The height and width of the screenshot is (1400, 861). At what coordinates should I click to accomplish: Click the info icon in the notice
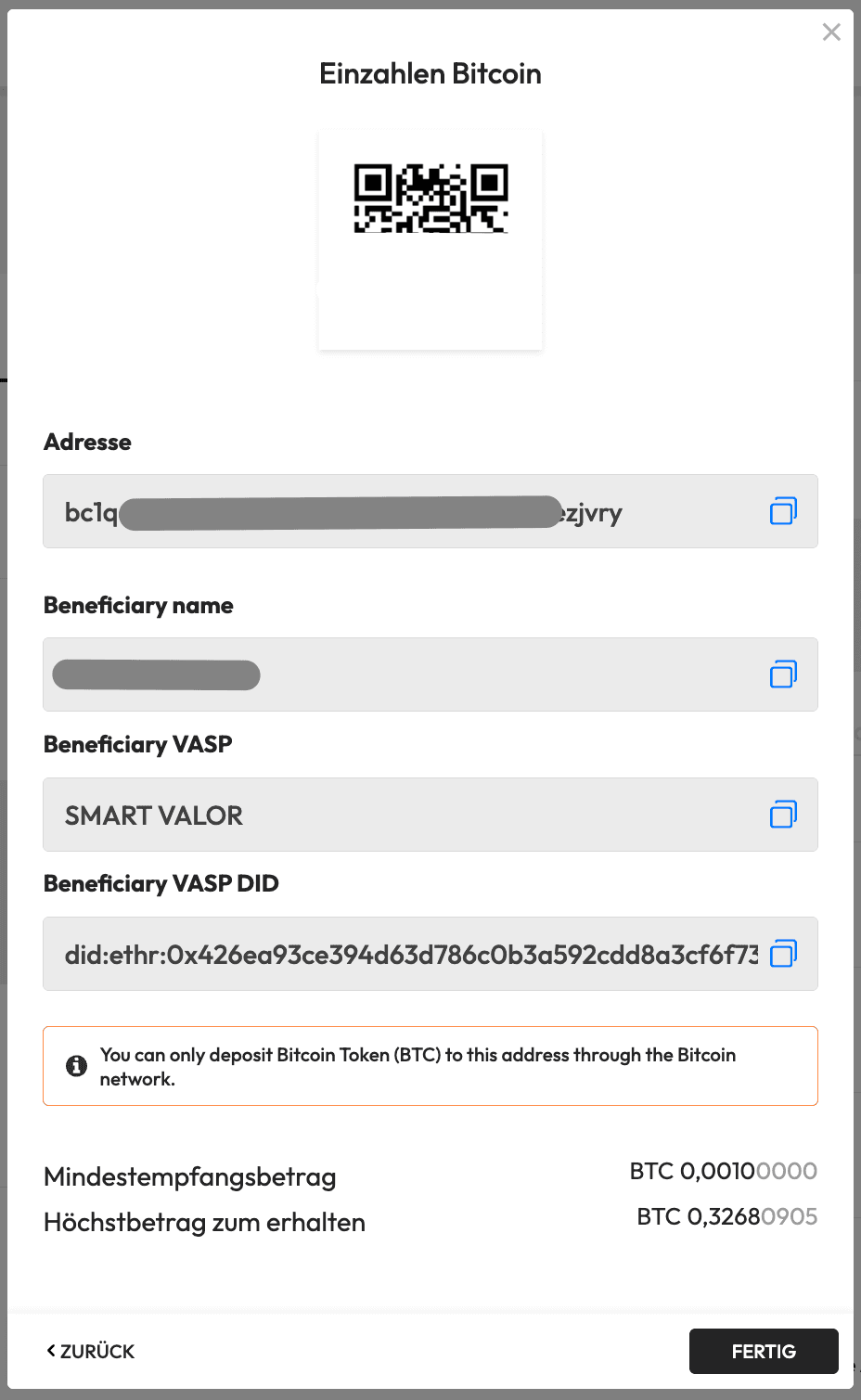(77, 1066)
